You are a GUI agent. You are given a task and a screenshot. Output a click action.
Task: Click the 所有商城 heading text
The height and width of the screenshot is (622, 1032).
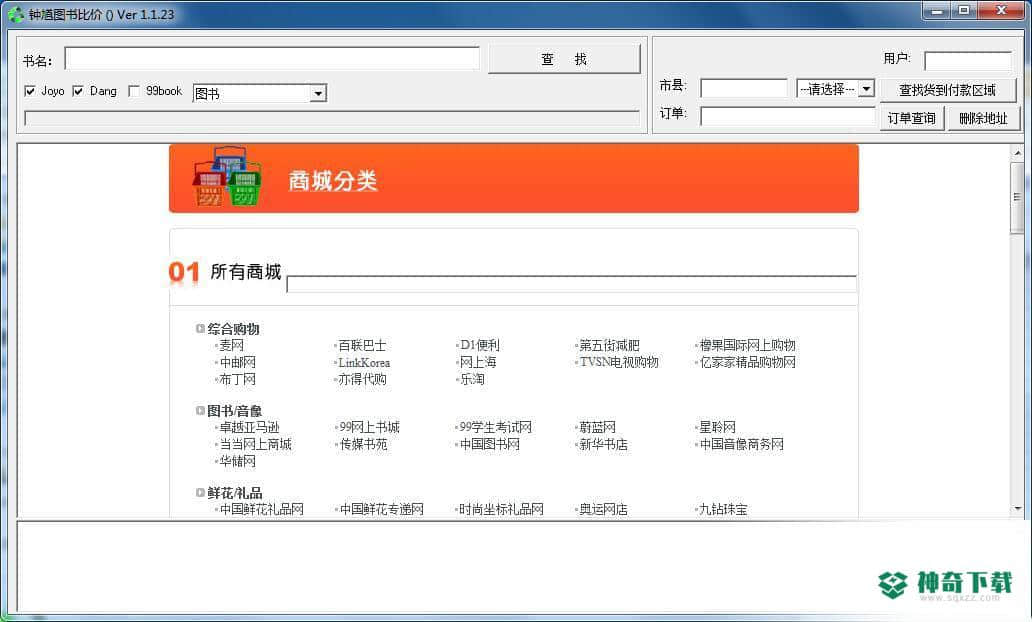245,272
